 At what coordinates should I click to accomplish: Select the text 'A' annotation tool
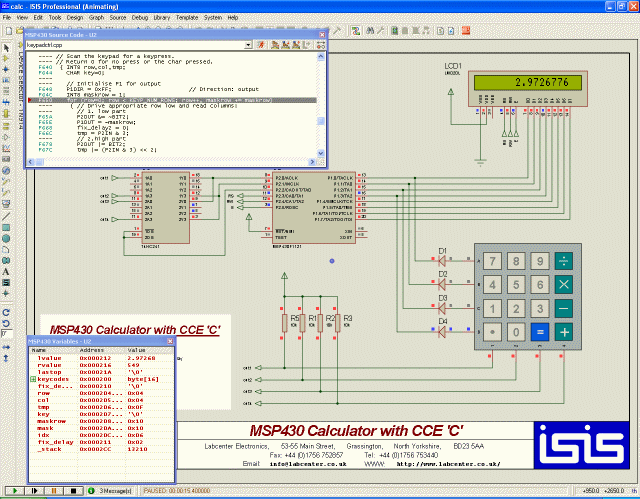pos(7,273)
